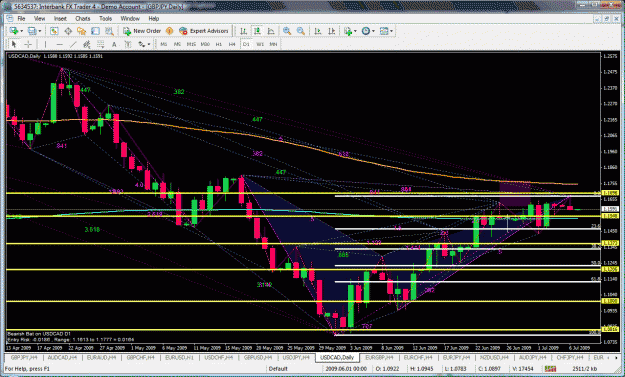Screen dimensions: 625x377
Task: Click the Default profile status field
Action: [278, 369]
